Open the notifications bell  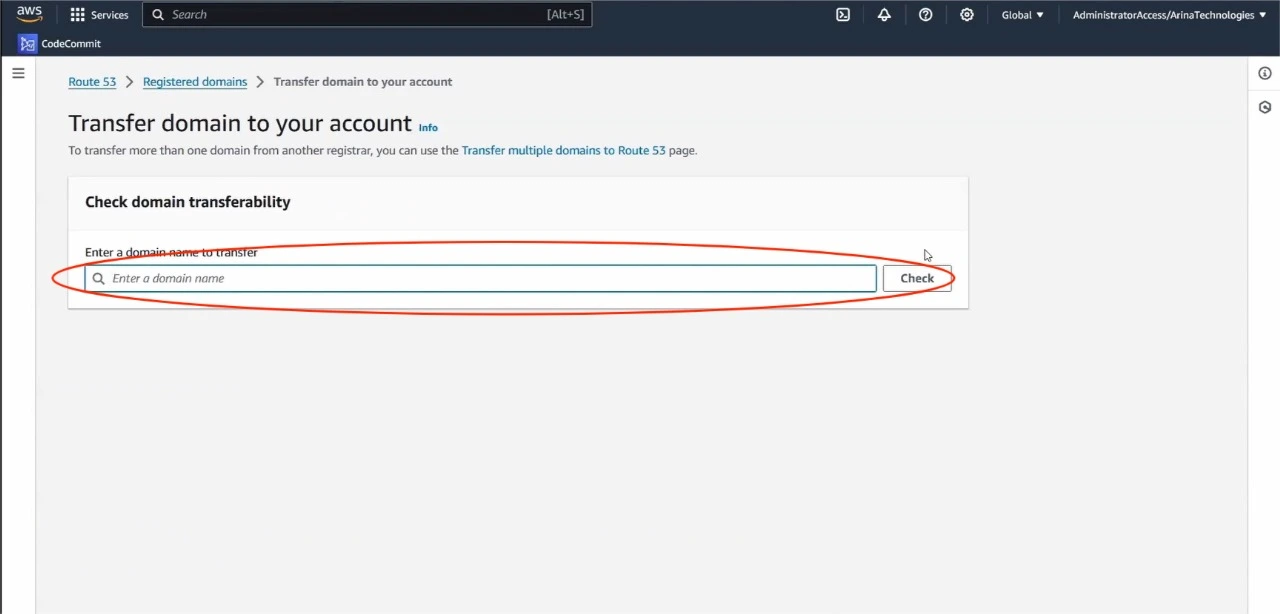[x=884, y=15]
